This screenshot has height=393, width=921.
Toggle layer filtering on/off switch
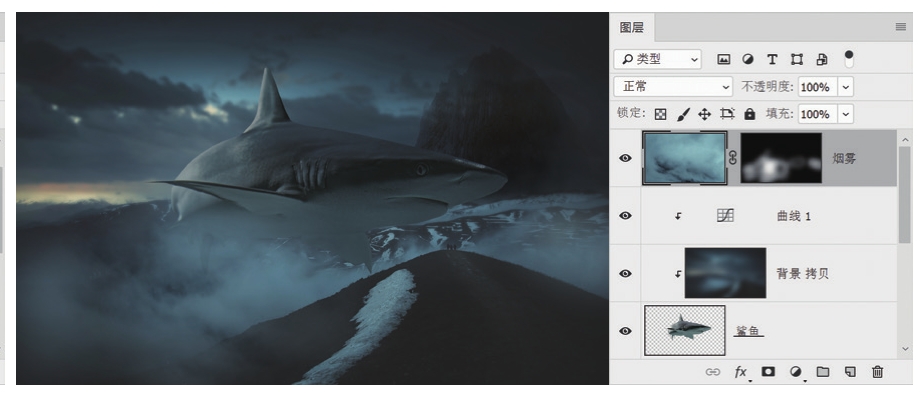849,59
